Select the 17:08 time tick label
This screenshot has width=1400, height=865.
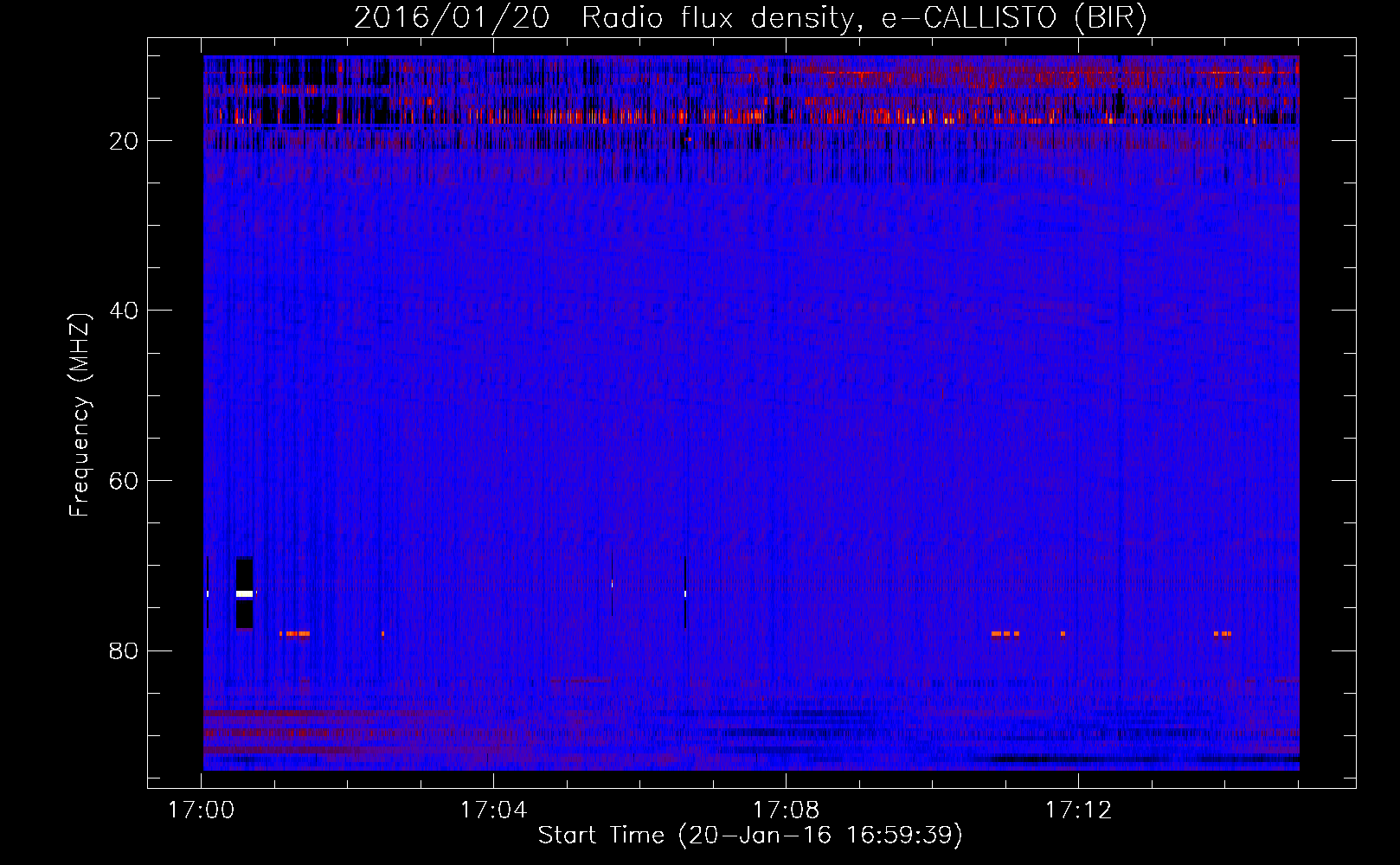point(786,811)
